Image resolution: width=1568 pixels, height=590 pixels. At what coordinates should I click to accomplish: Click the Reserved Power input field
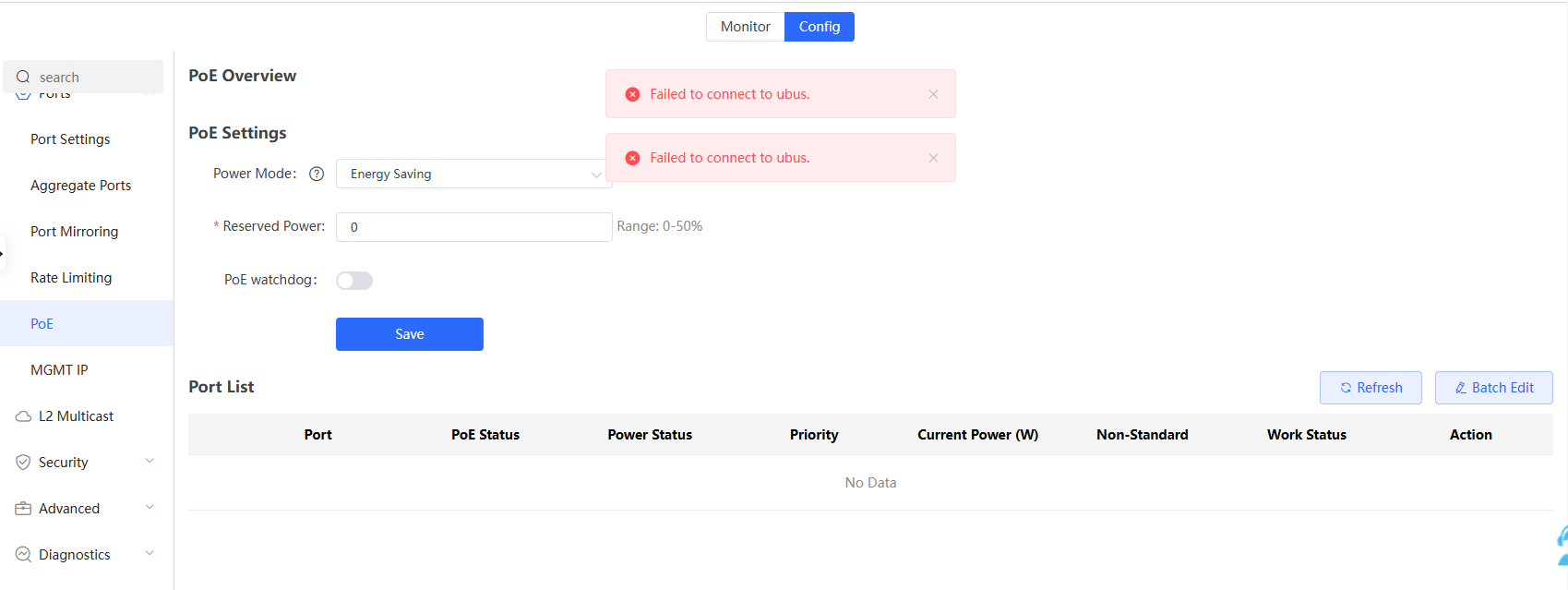(473, 227)
